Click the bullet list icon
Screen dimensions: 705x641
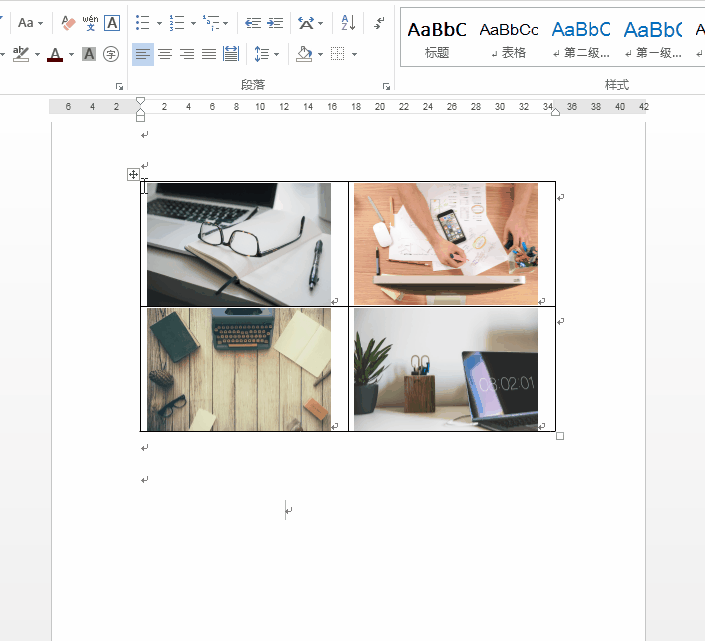point(143,22)
